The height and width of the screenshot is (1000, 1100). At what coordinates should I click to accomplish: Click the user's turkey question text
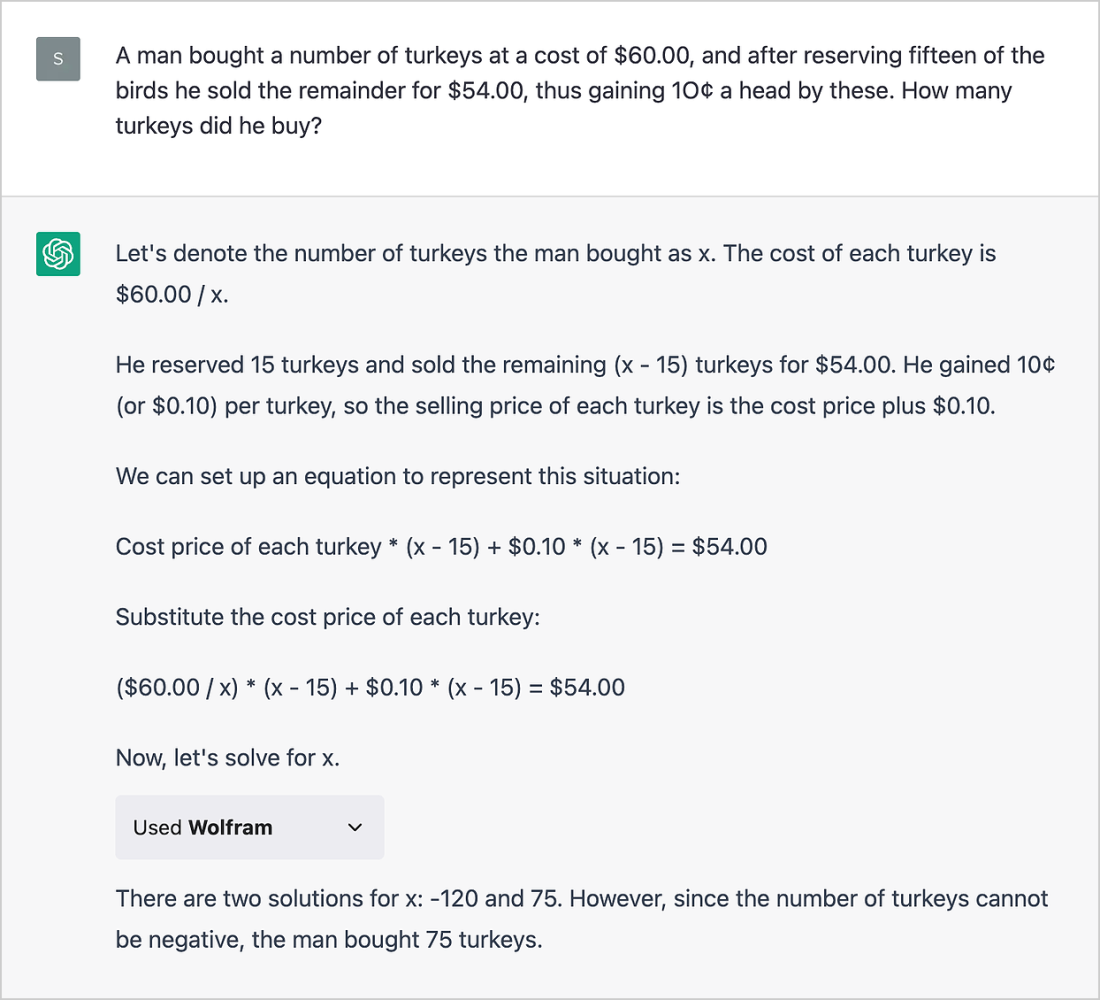click(x=579, y=91)
